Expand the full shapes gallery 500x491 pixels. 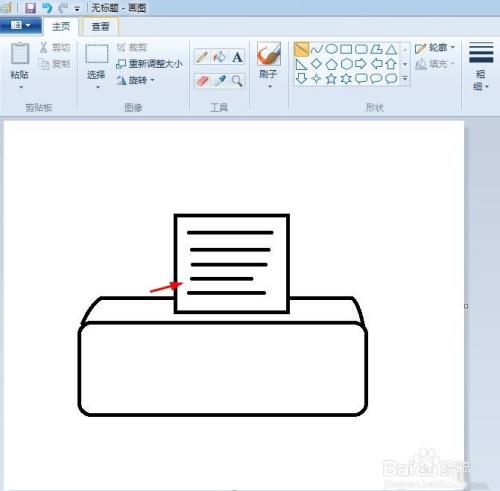[x=405, y=79]
